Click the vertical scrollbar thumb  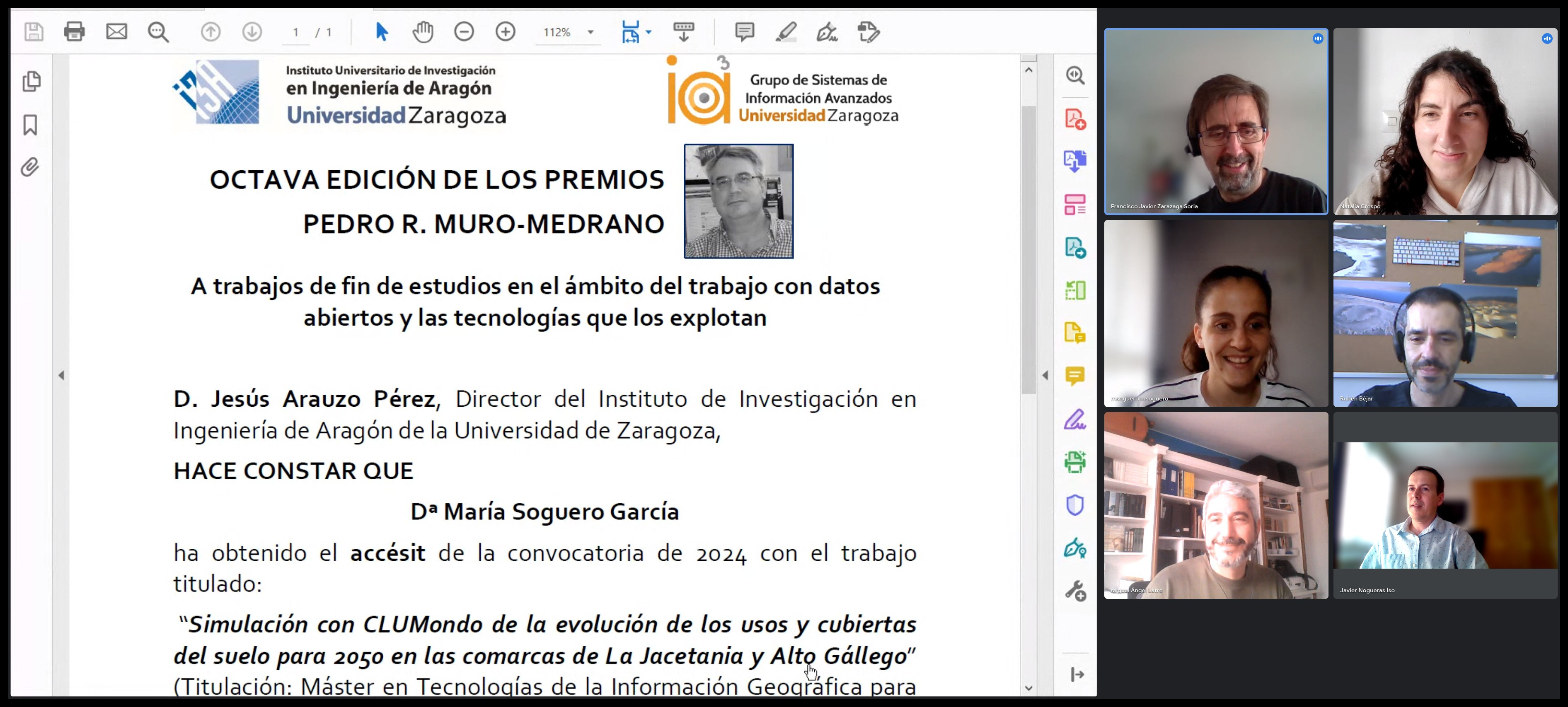coord(1029,249)
